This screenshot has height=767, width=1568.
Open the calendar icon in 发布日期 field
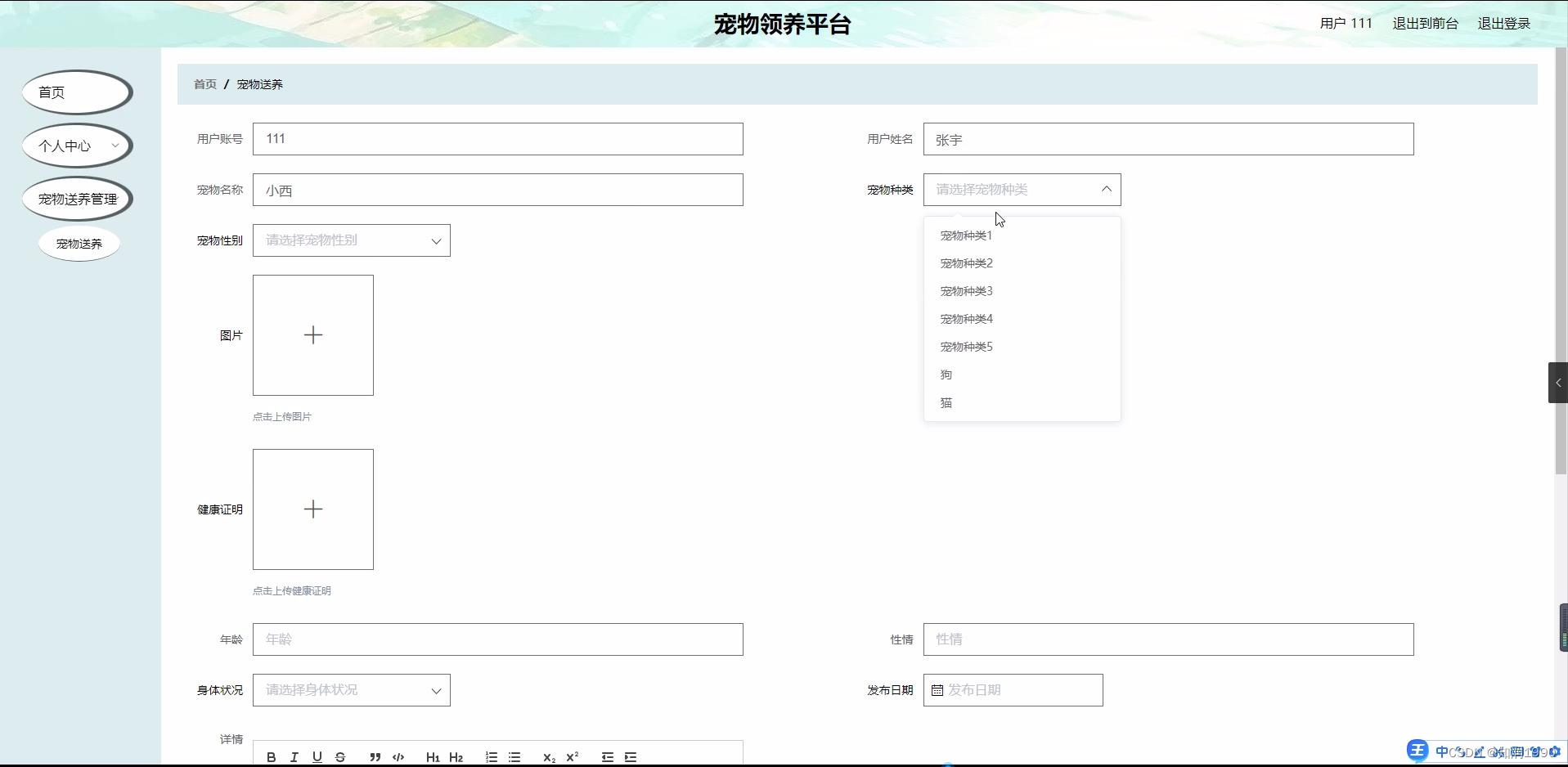coord(937,690)
